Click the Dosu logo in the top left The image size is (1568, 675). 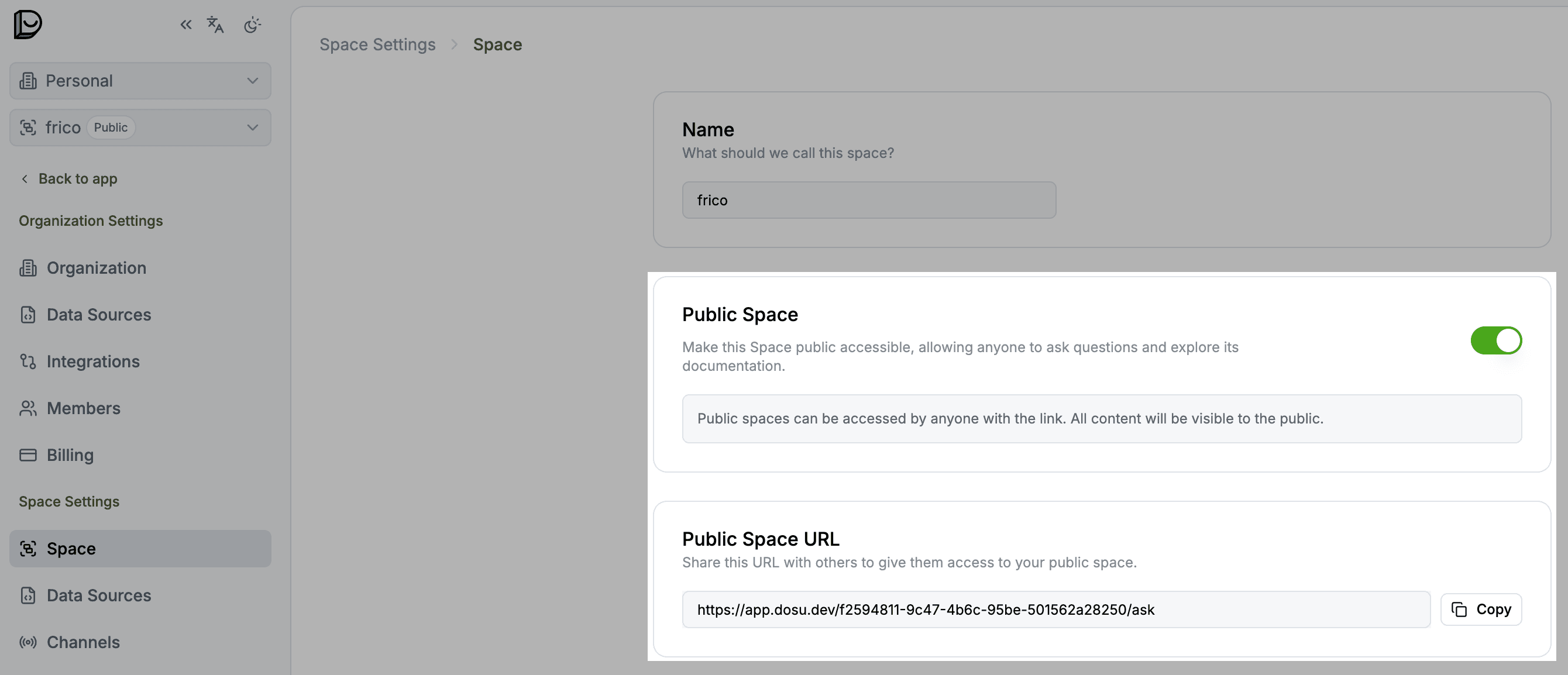(x=28, y=25)
